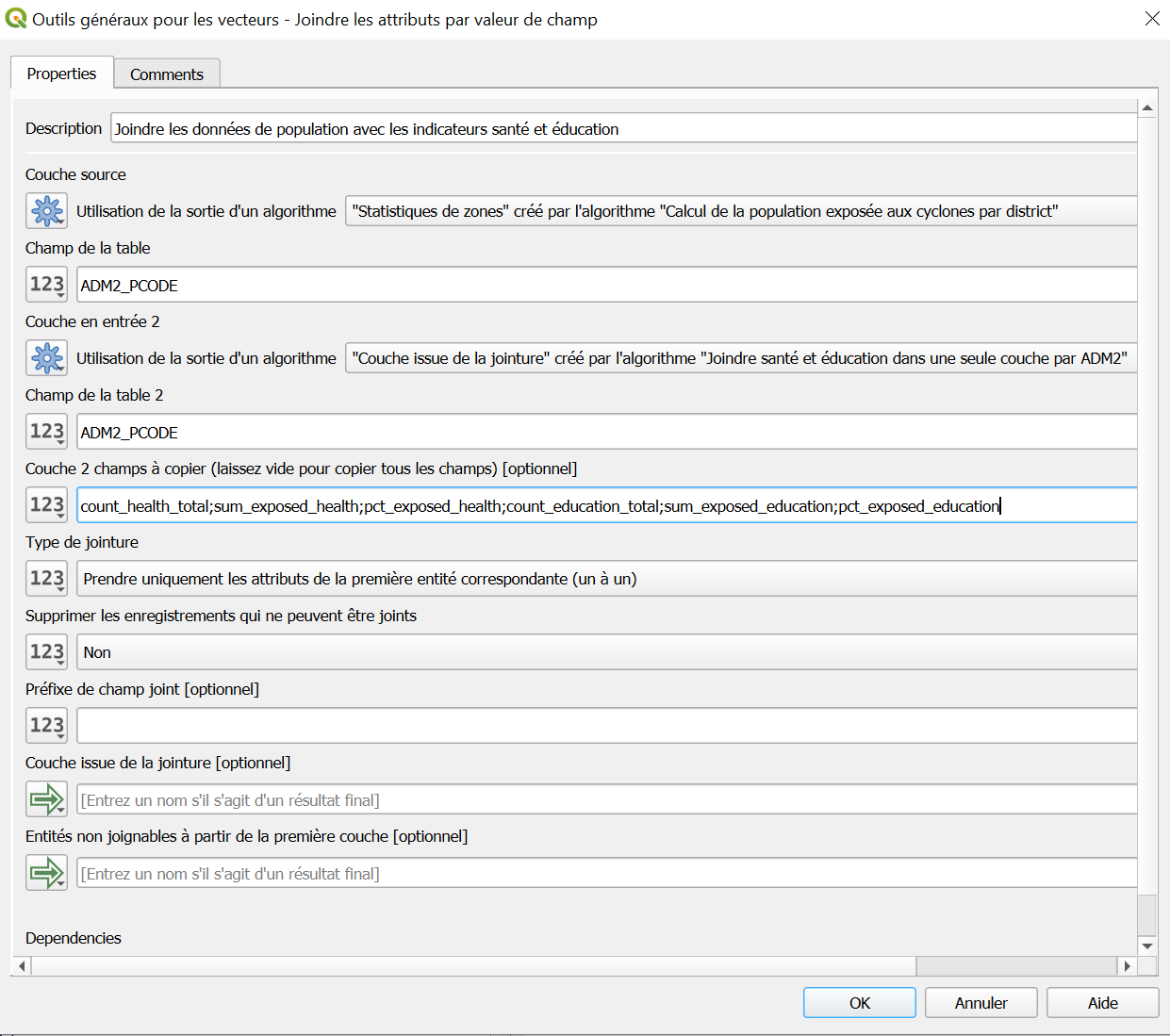The height and width of the screenshot is (1036, 1170).
Task: Open the Couche source algorithm output dropdown
Action: (740, 211)
